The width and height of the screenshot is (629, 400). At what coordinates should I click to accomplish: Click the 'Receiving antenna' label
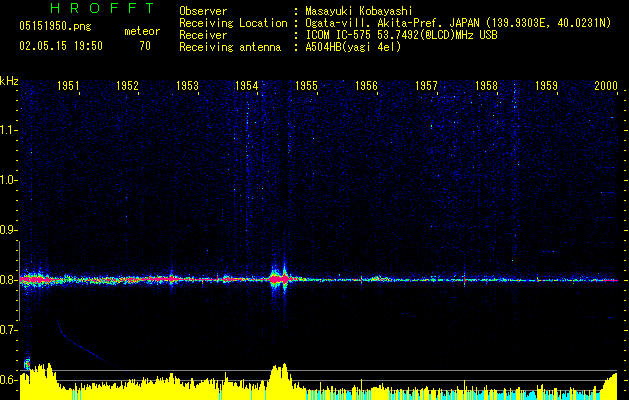click(230, 47)
